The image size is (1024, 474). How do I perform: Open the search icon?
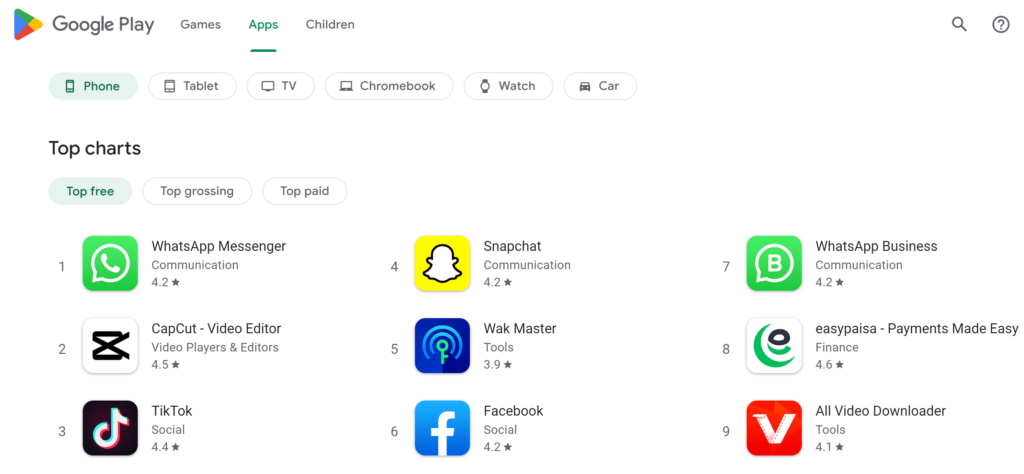pos(959,24)
